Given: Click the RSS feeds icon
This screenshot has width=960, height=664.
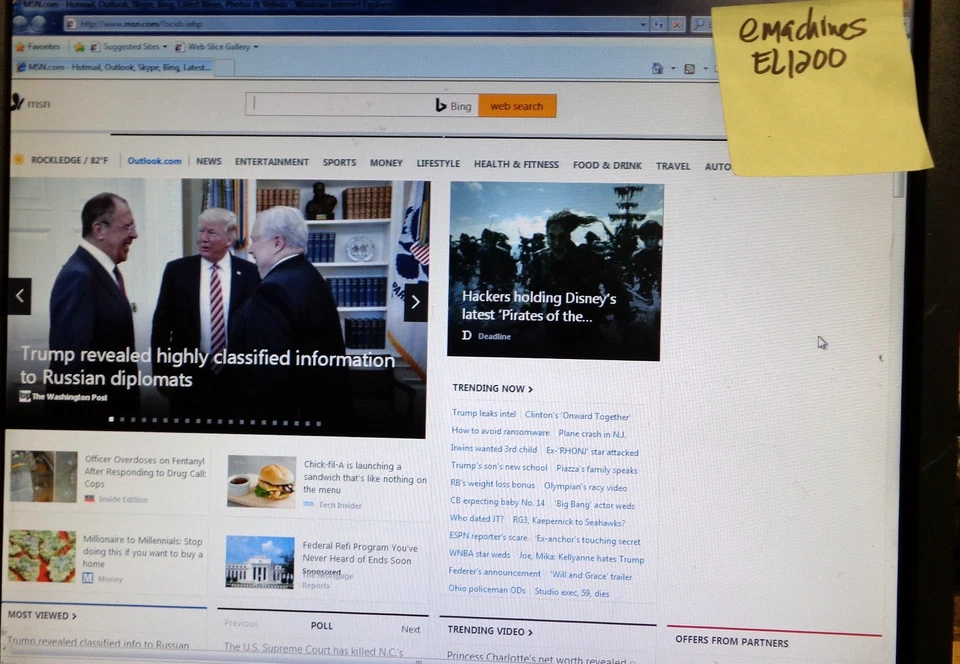Looking at the screenshot, I should click(689, 69).
